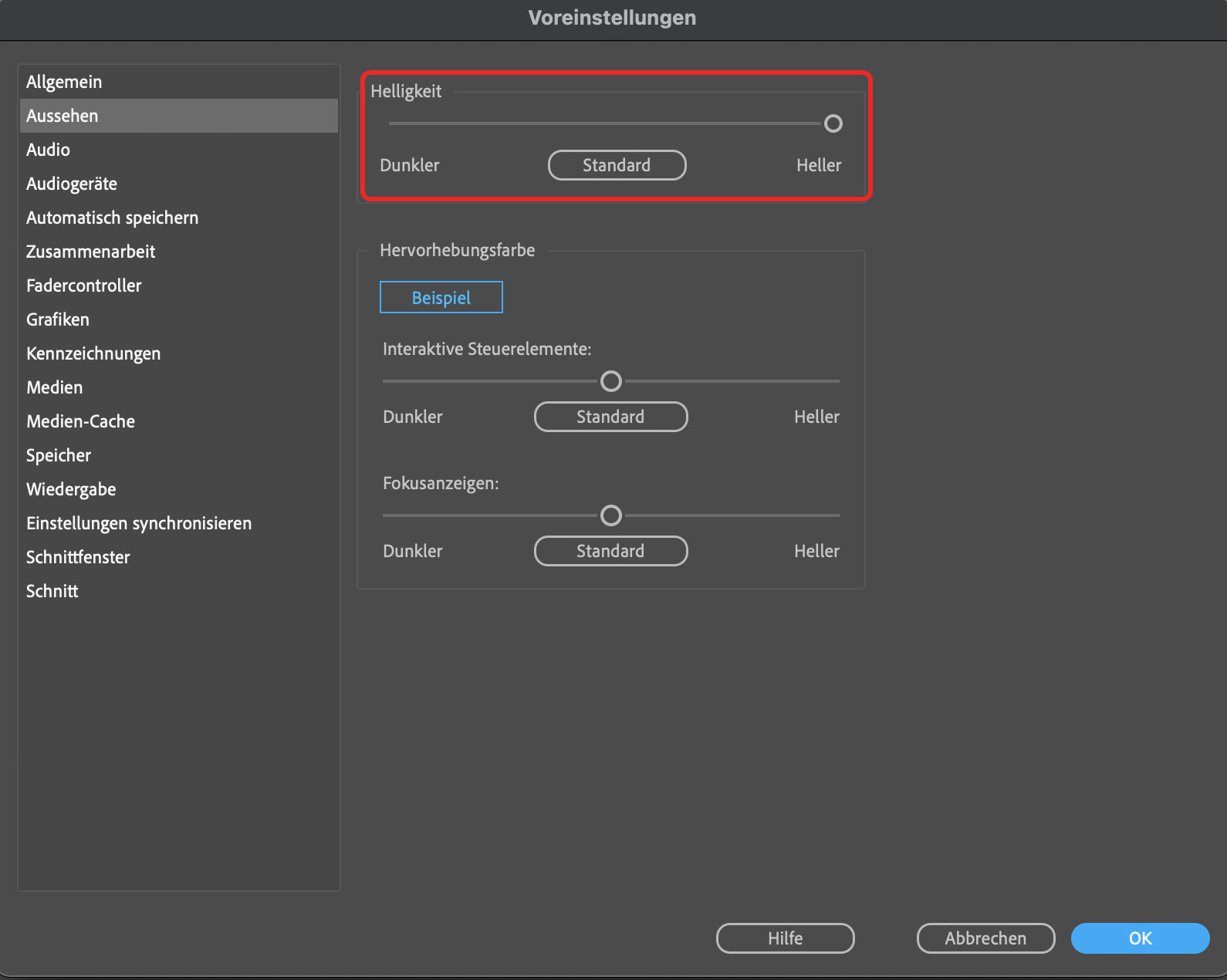Confirm preferences with the OK button

click(x=1139, y=938)
